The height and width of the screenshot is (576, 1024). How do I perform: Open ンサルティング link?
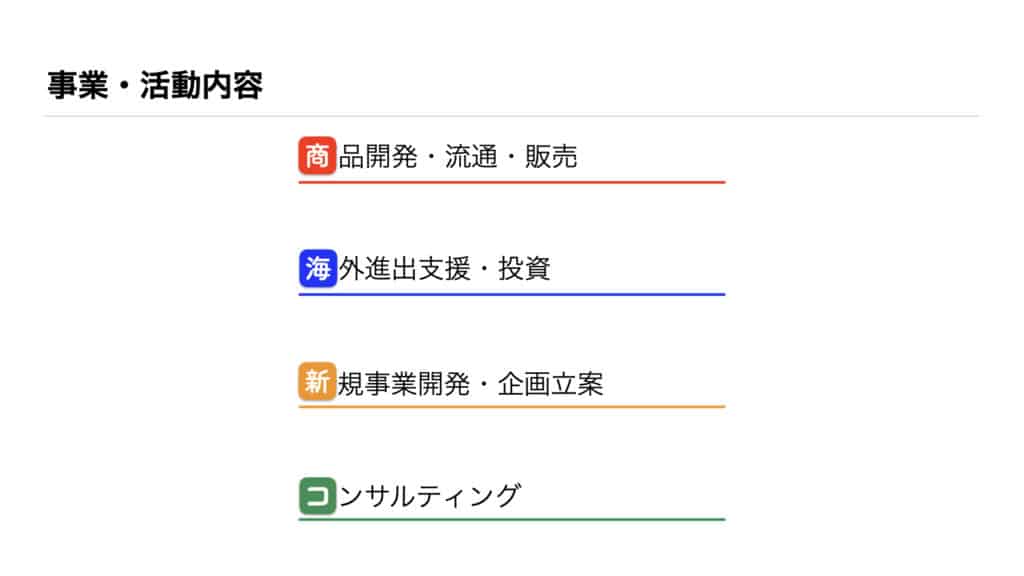(430, 496)
